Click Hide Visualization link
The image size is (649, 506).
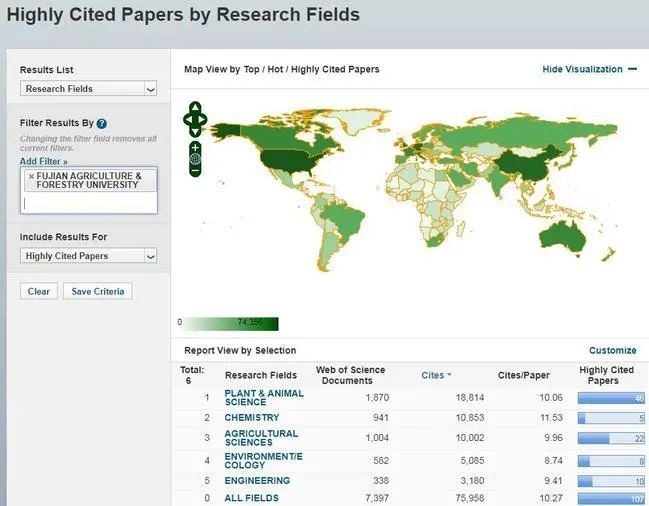point(582,69)
